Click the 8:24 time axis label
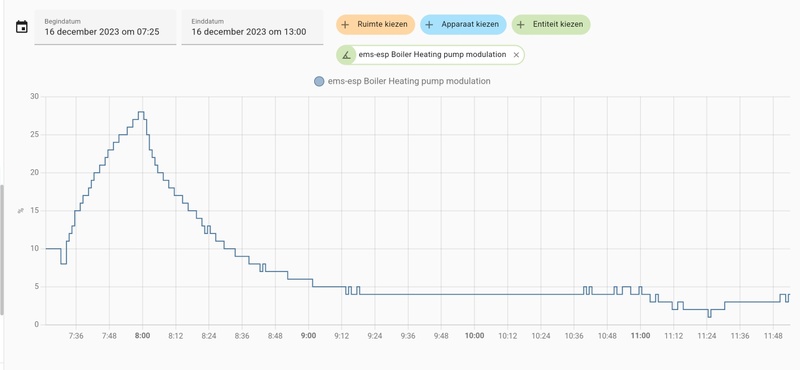The image size is (800, 370). pos(209,336)
